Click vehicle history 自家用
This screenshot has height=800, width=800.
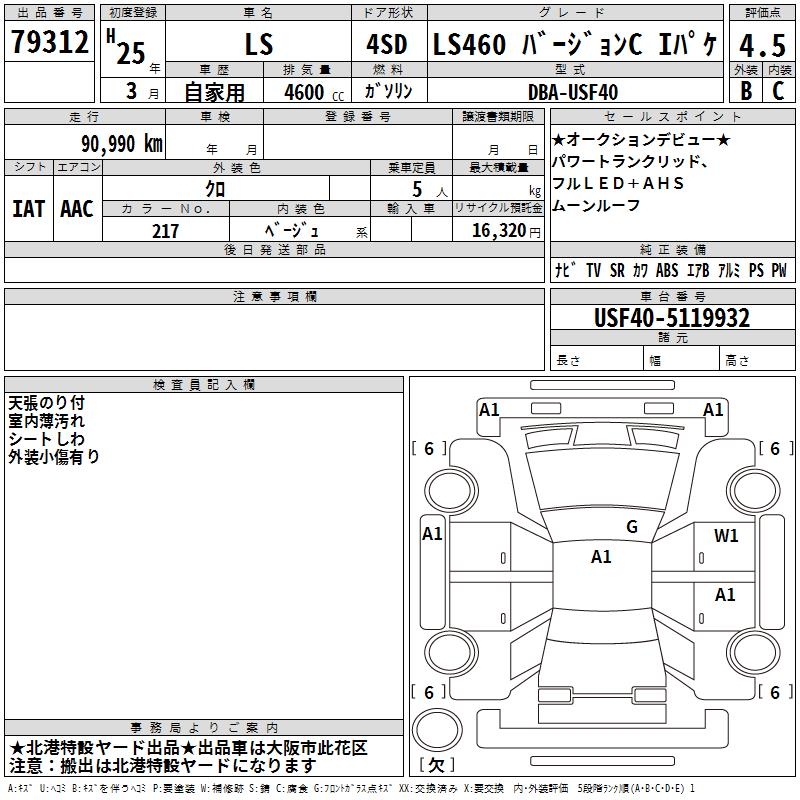pyautogui.click(x=214, y=92)
